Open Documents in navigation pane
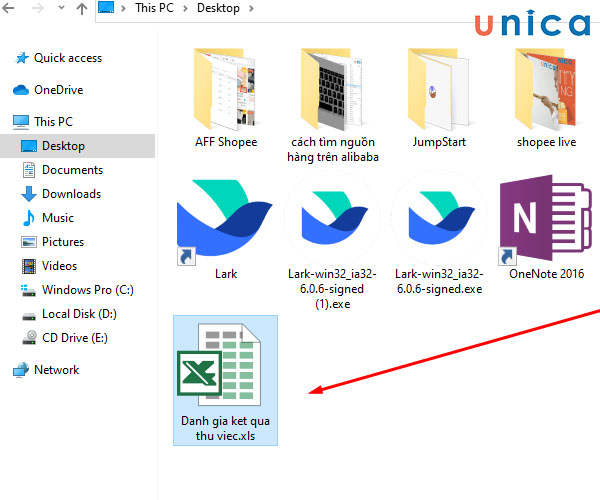600x500 pixels. (72, 169)
